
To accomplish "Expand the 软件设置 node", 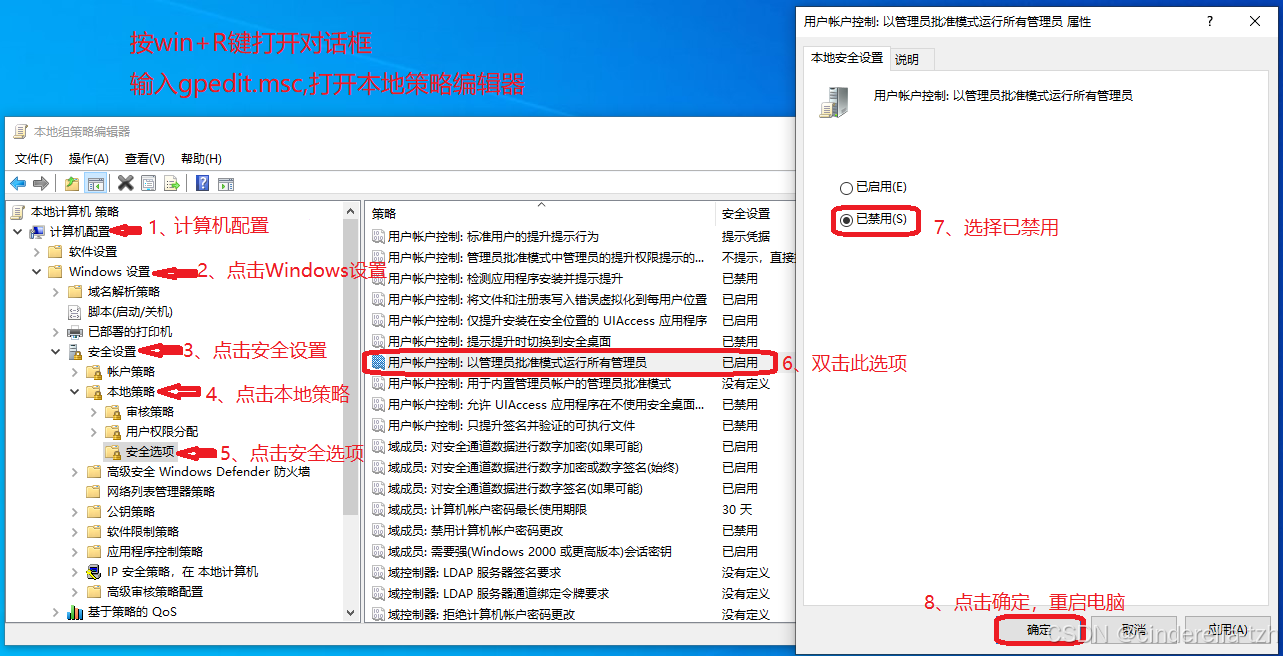I will tap(37, 251).
